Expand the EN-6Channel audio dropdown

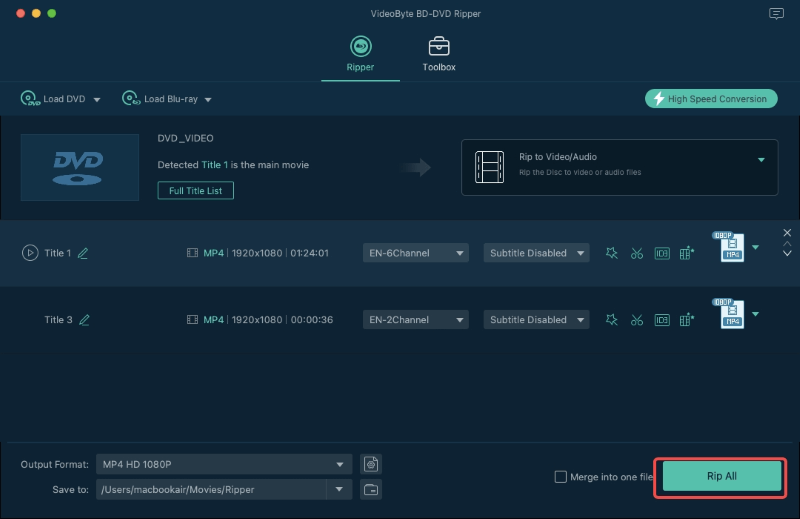click(x=415, y=253)
